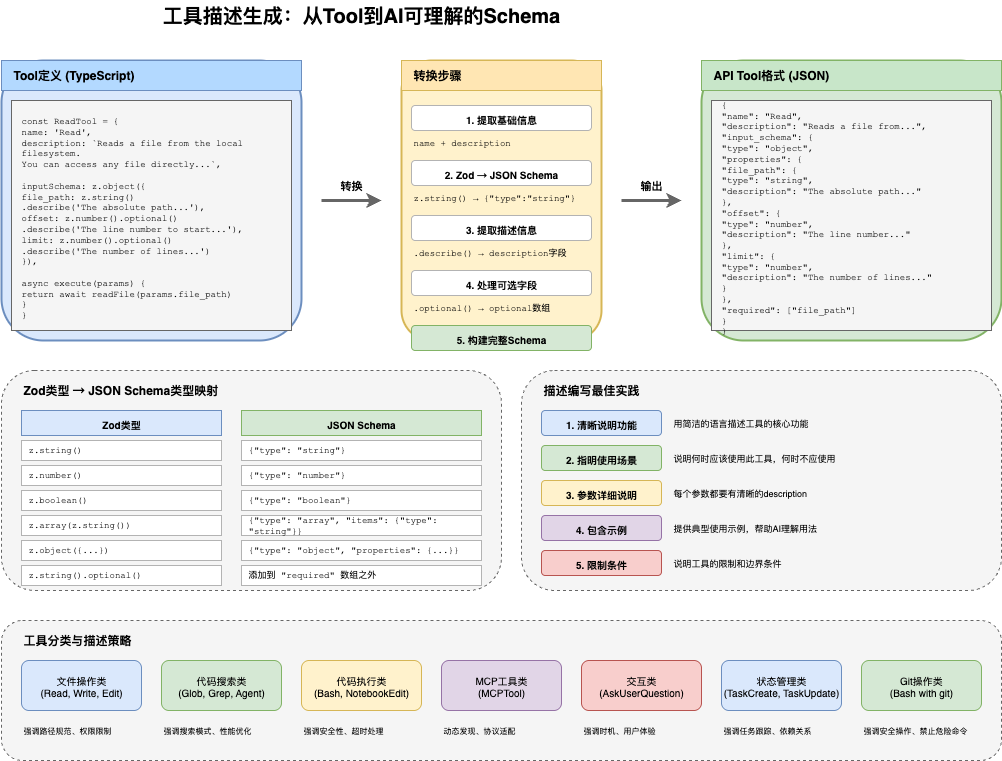The width and height of the screenshot is (1002, 761).
Task: Click the '转换' arrow label
Action: pyautogui.click(x=351, y=186)
